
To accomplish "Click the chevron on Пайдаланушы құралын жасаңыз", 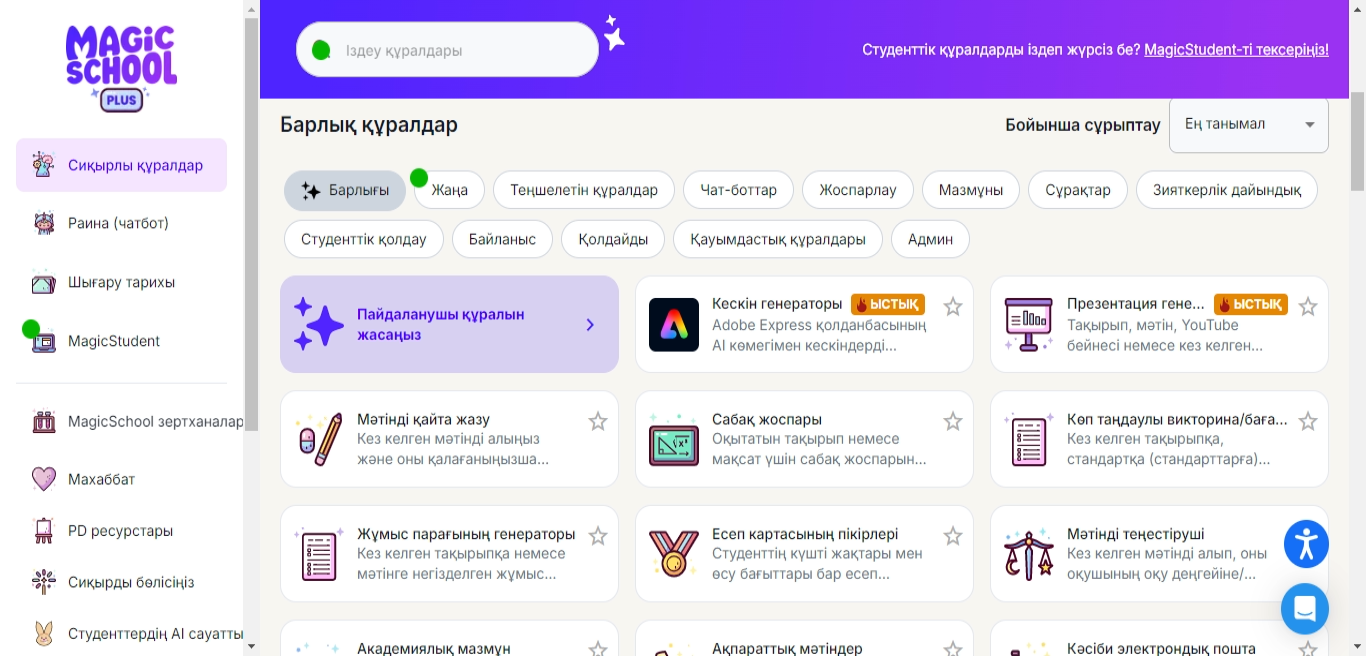I will coord(590,325).
